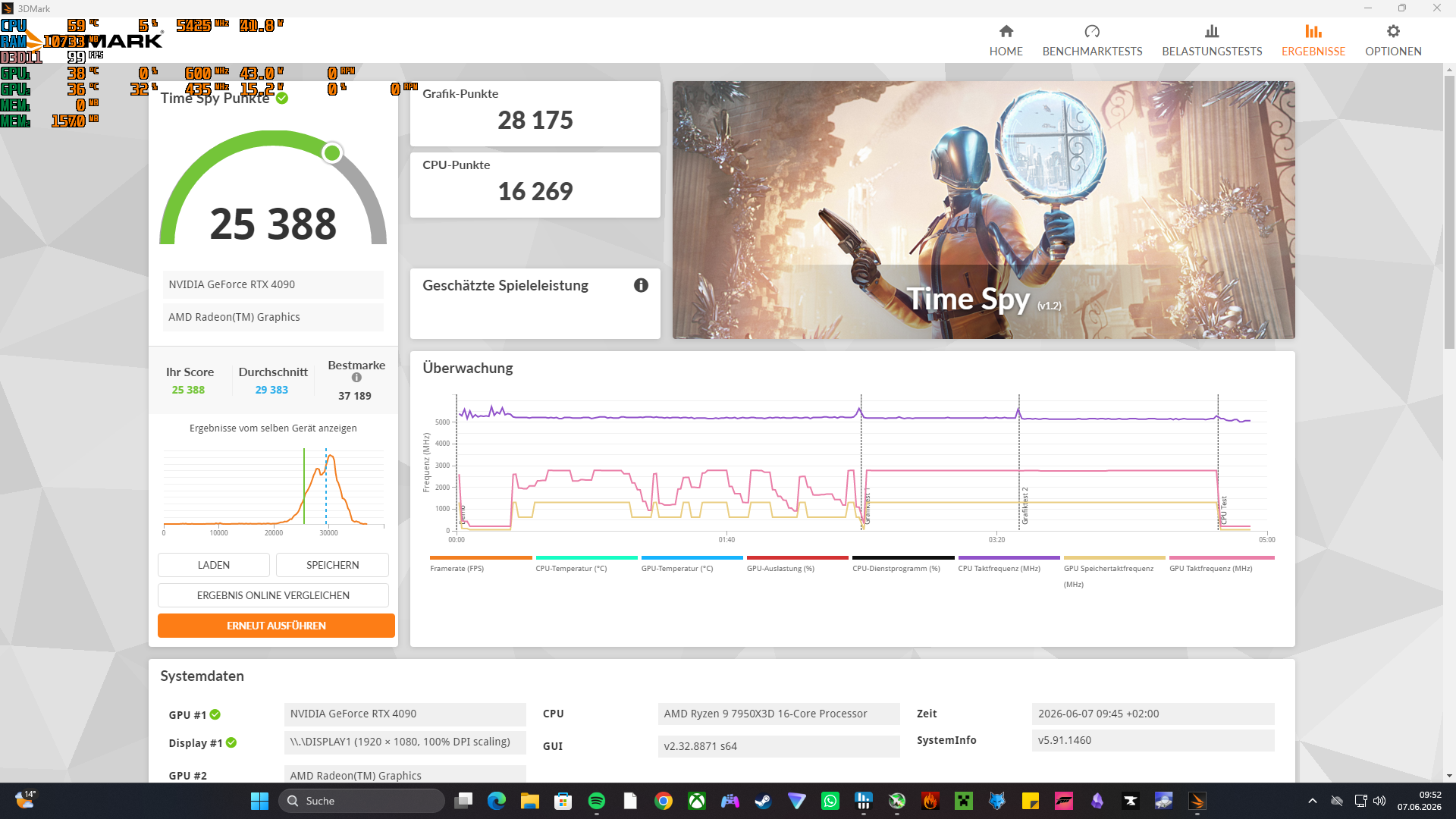Toggle the GPU-Temperatur legend swatch
The height and width of the screenshot is (819, 1456).
coord(692,557)
